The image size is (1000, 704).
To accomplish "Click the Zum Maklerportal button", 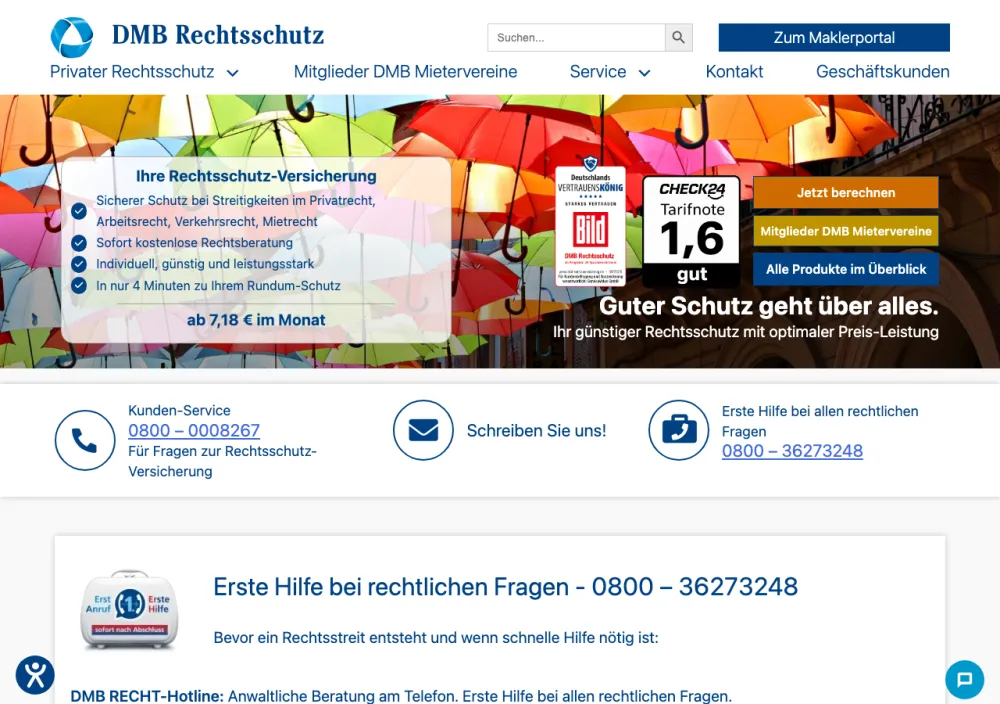I will (834, 38).
